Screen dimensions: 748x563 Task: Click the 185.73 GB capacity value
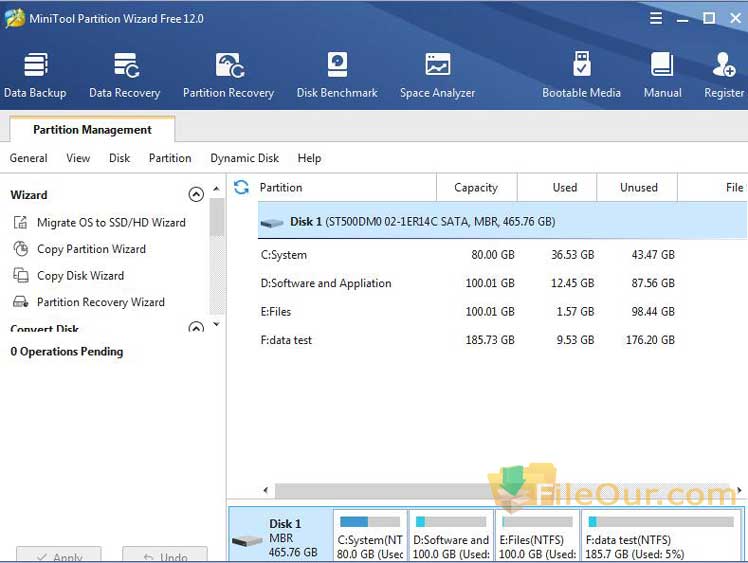point(490,340)
